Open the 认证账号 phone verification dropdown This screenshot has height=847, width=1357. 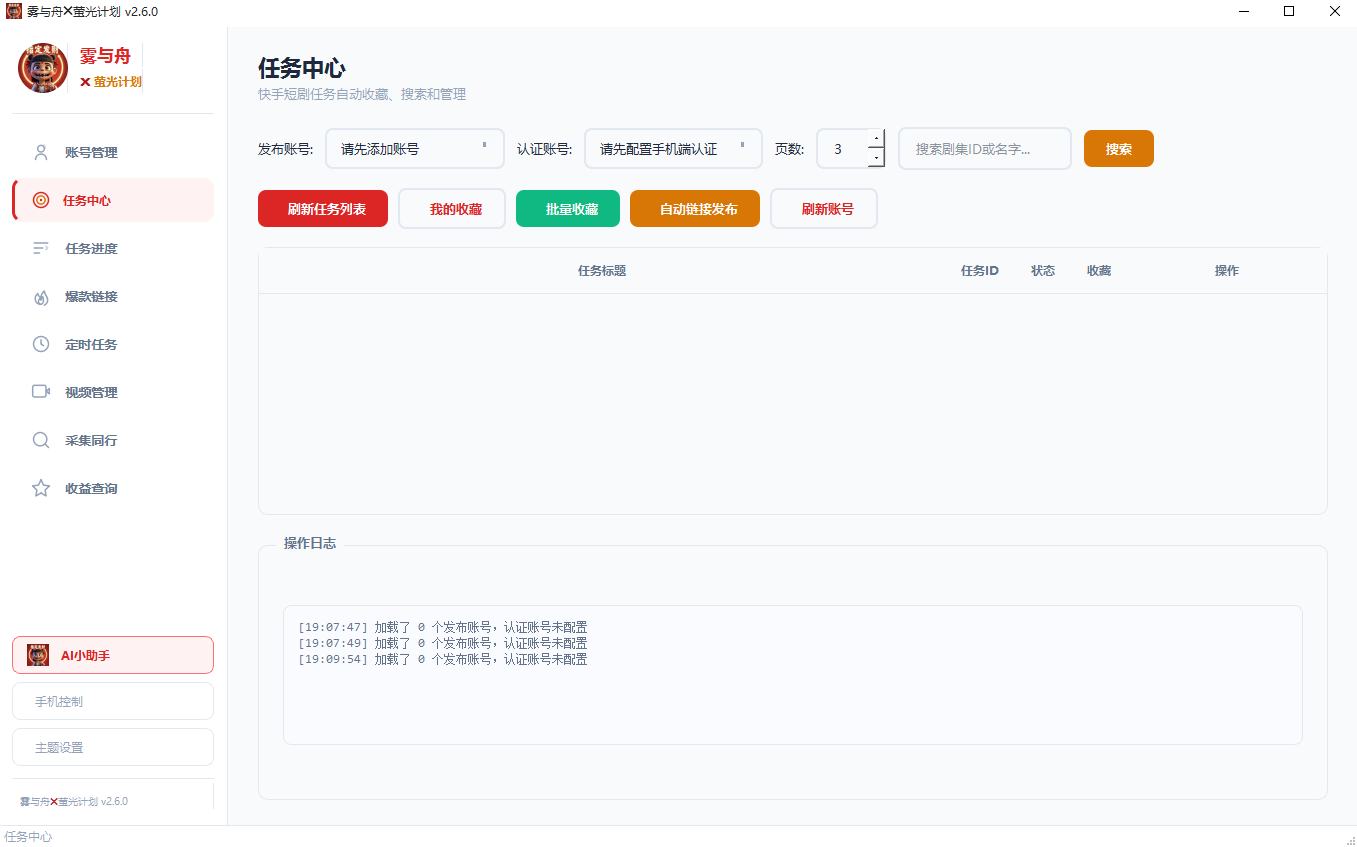click(x=672, y=148)
